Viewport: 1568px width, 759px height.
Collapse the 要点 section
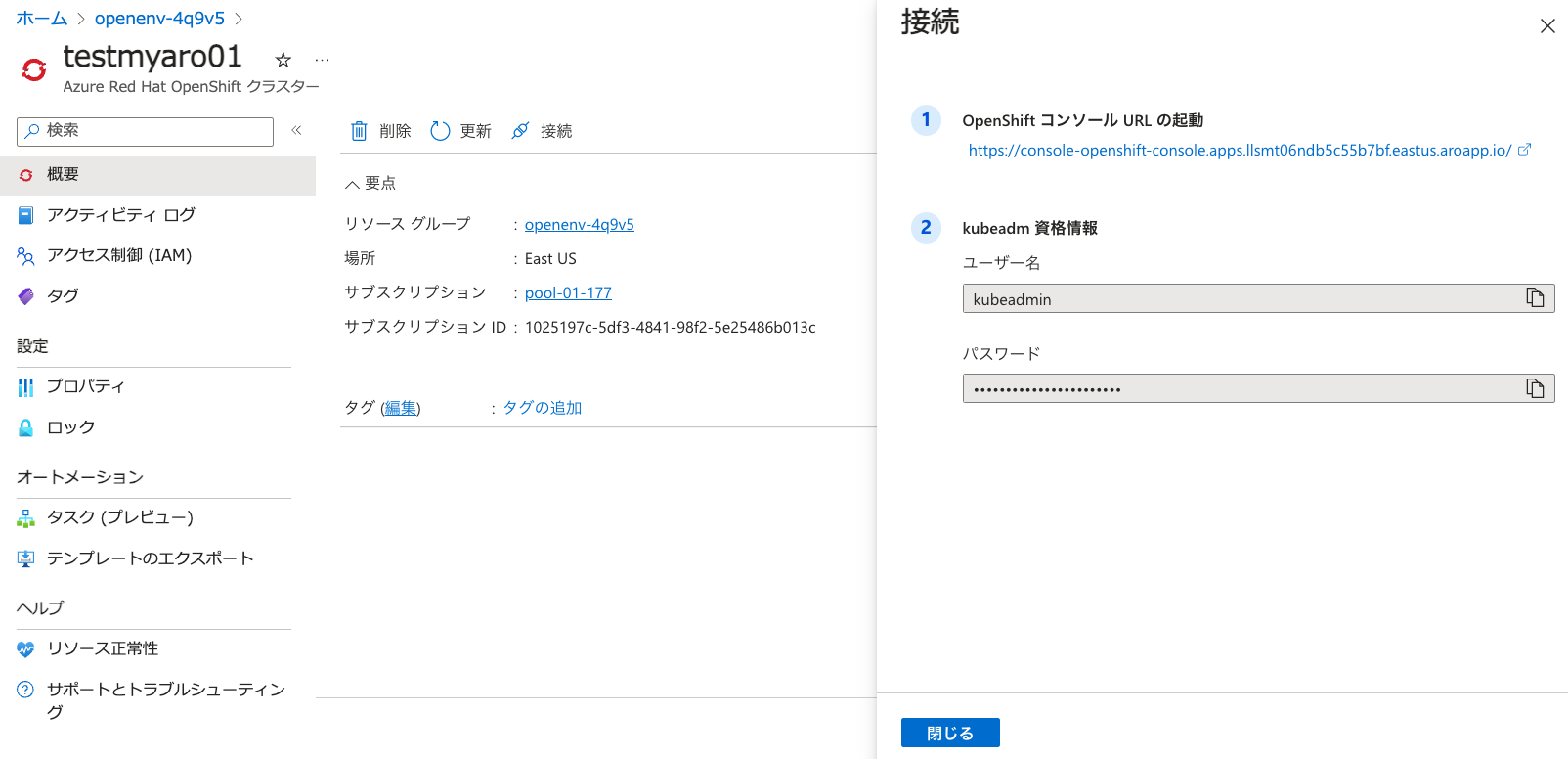click(x=370, y=183)
